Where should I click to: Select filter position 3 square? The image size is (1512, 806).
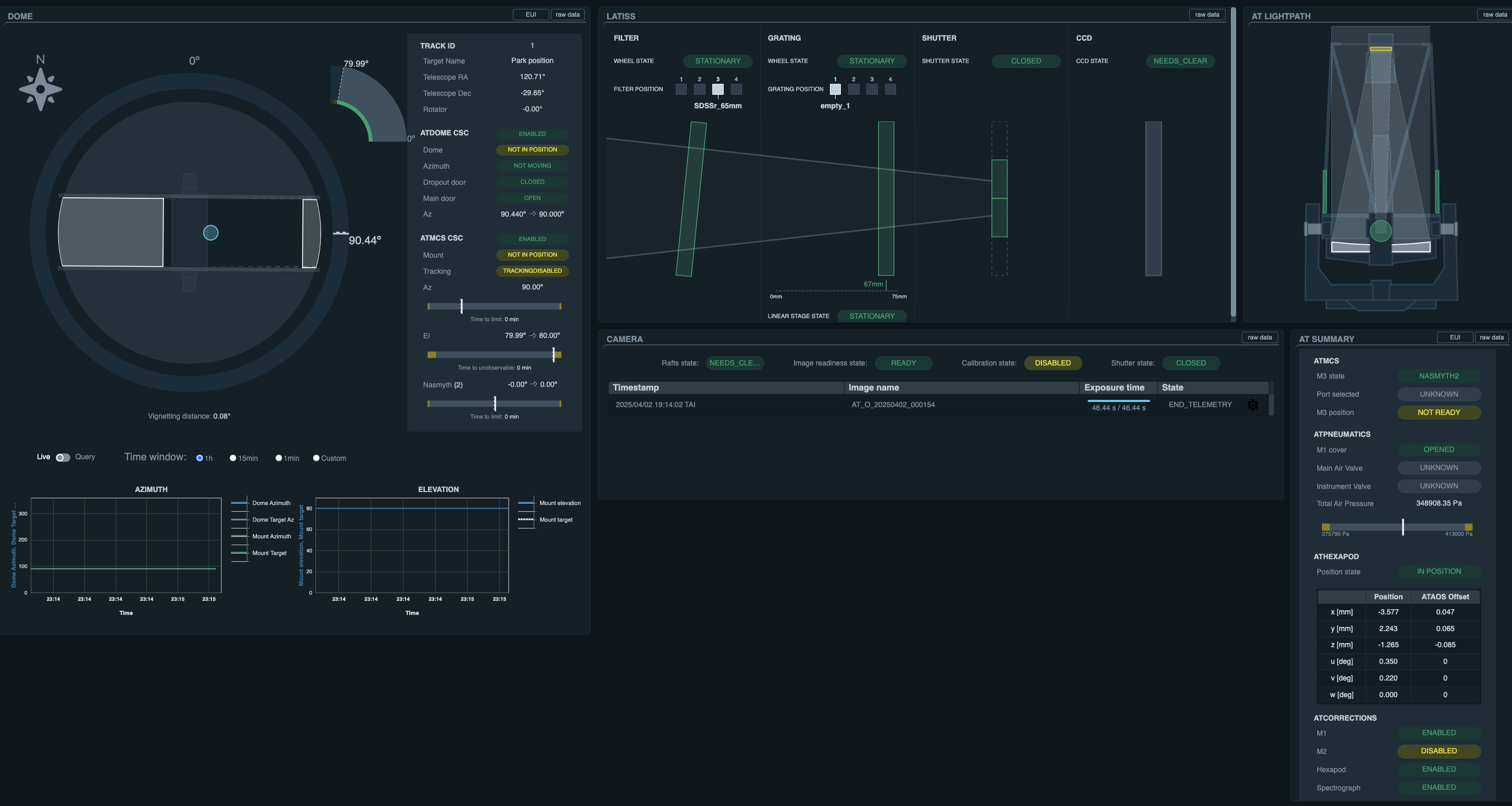[x=717, y=89]
